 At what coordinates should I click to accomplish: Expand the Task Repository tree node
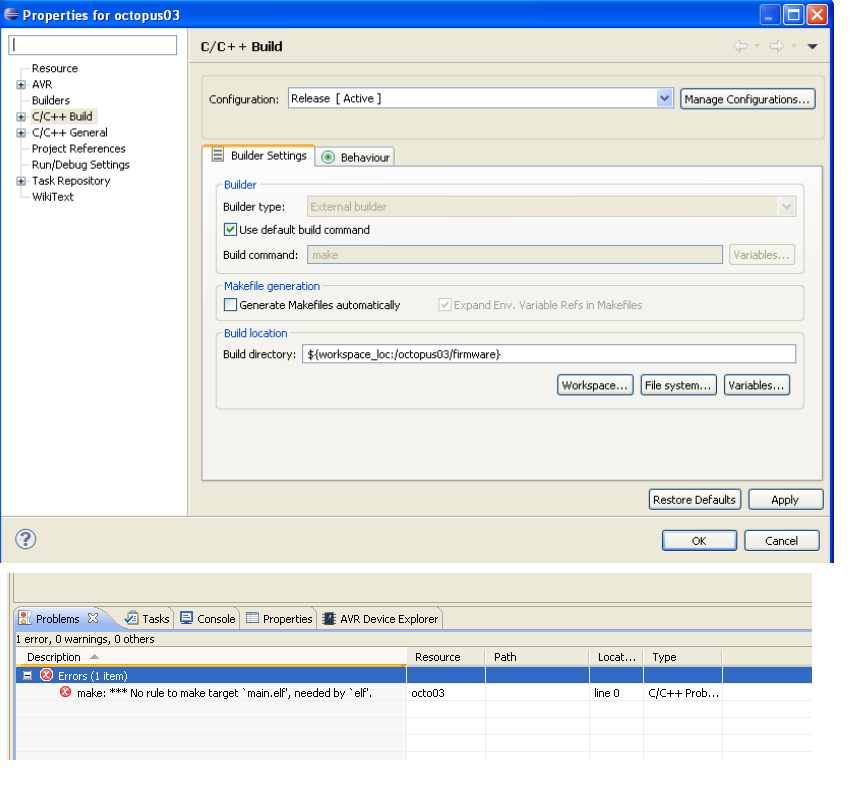(21, 181)
